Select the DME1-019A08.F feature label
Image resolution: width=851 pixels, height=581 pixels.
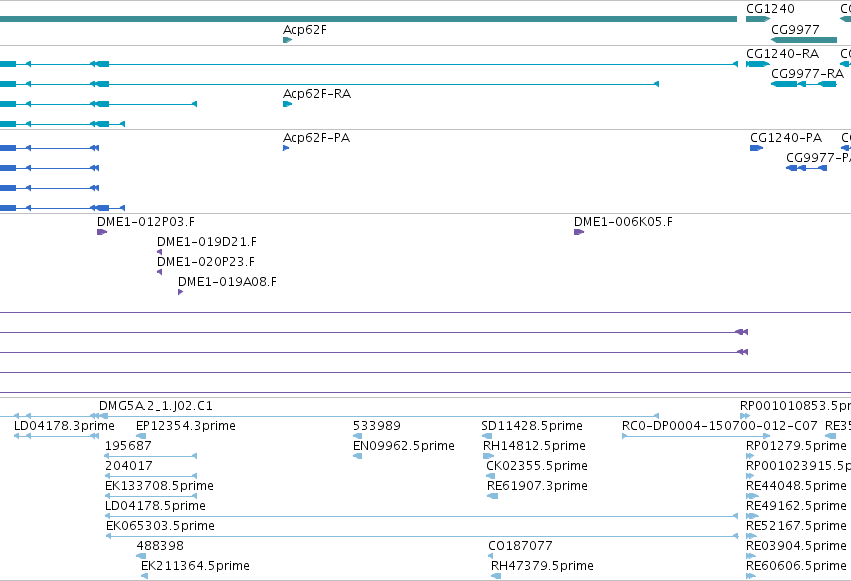coord(227,282)
